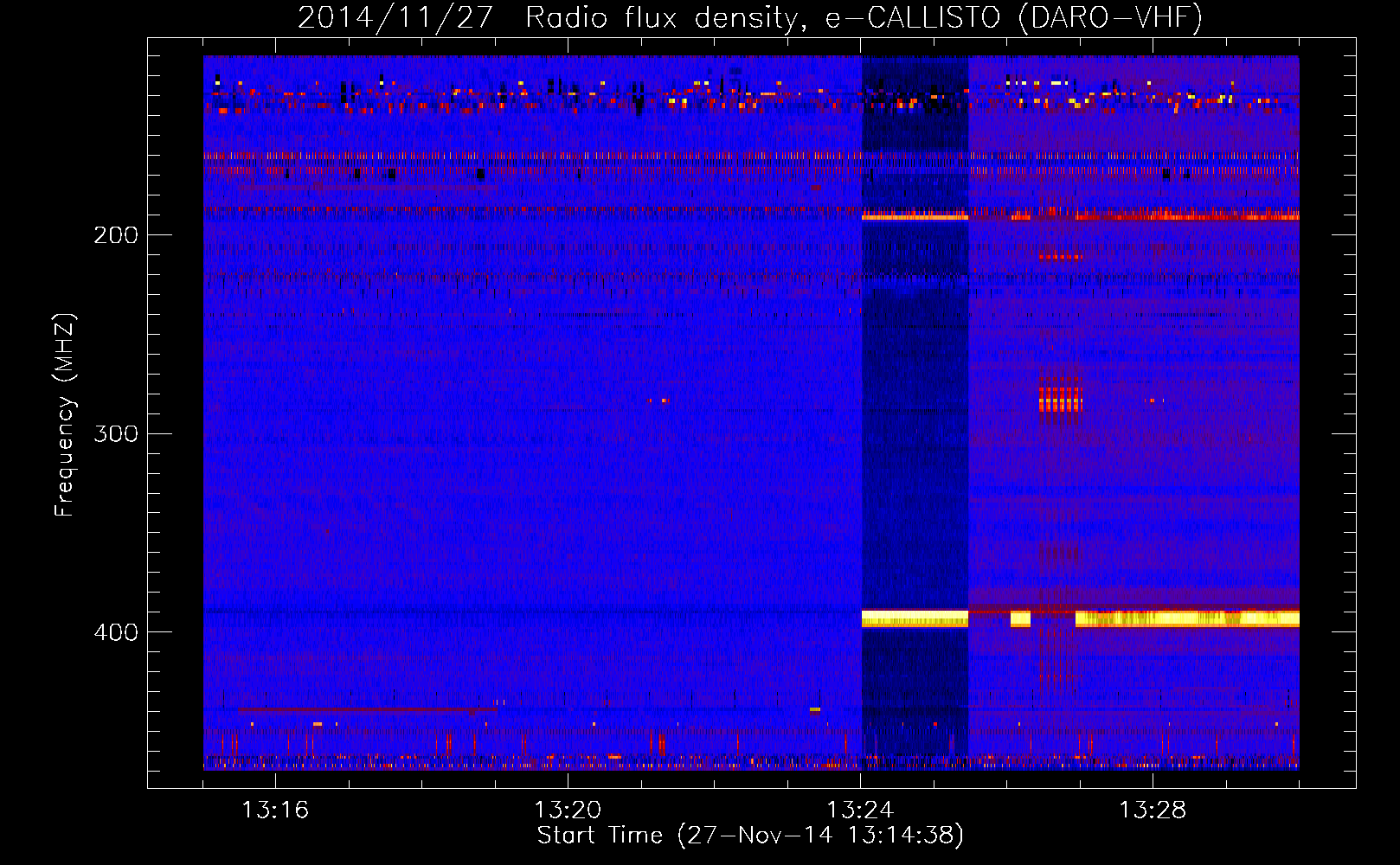Click the '300' frequency tick label
Image resolution: width=1400 pixels, height=865 pixels.
(116, 433)
